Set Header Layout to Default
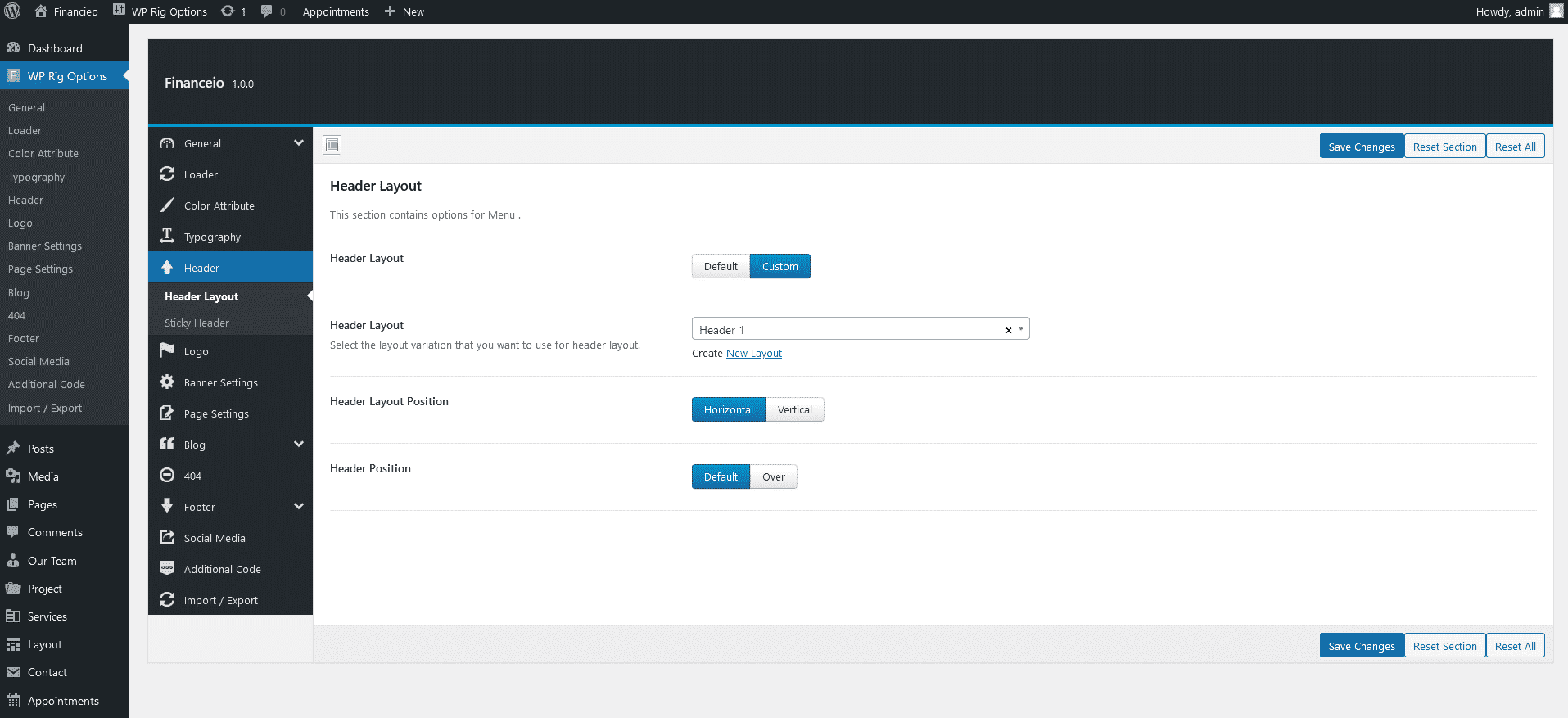 [x=721, y=266]
